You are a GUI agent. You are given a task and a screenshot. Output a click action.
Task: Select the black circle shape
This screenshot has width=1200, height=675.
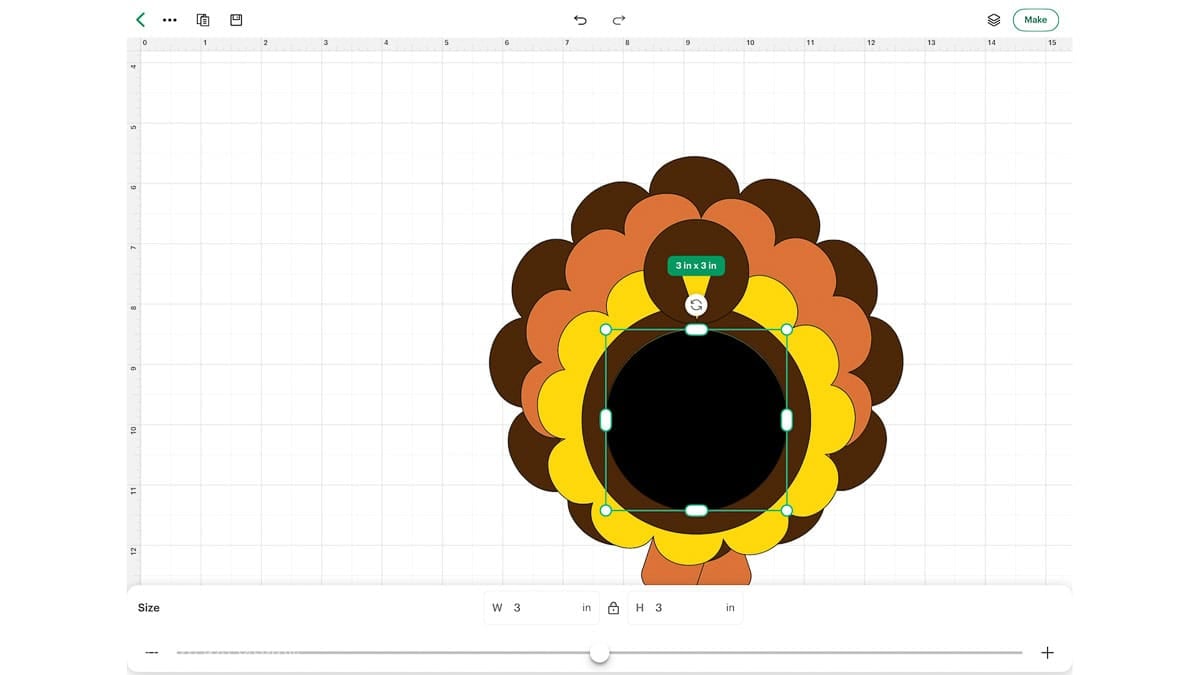(x=696, y=420)
